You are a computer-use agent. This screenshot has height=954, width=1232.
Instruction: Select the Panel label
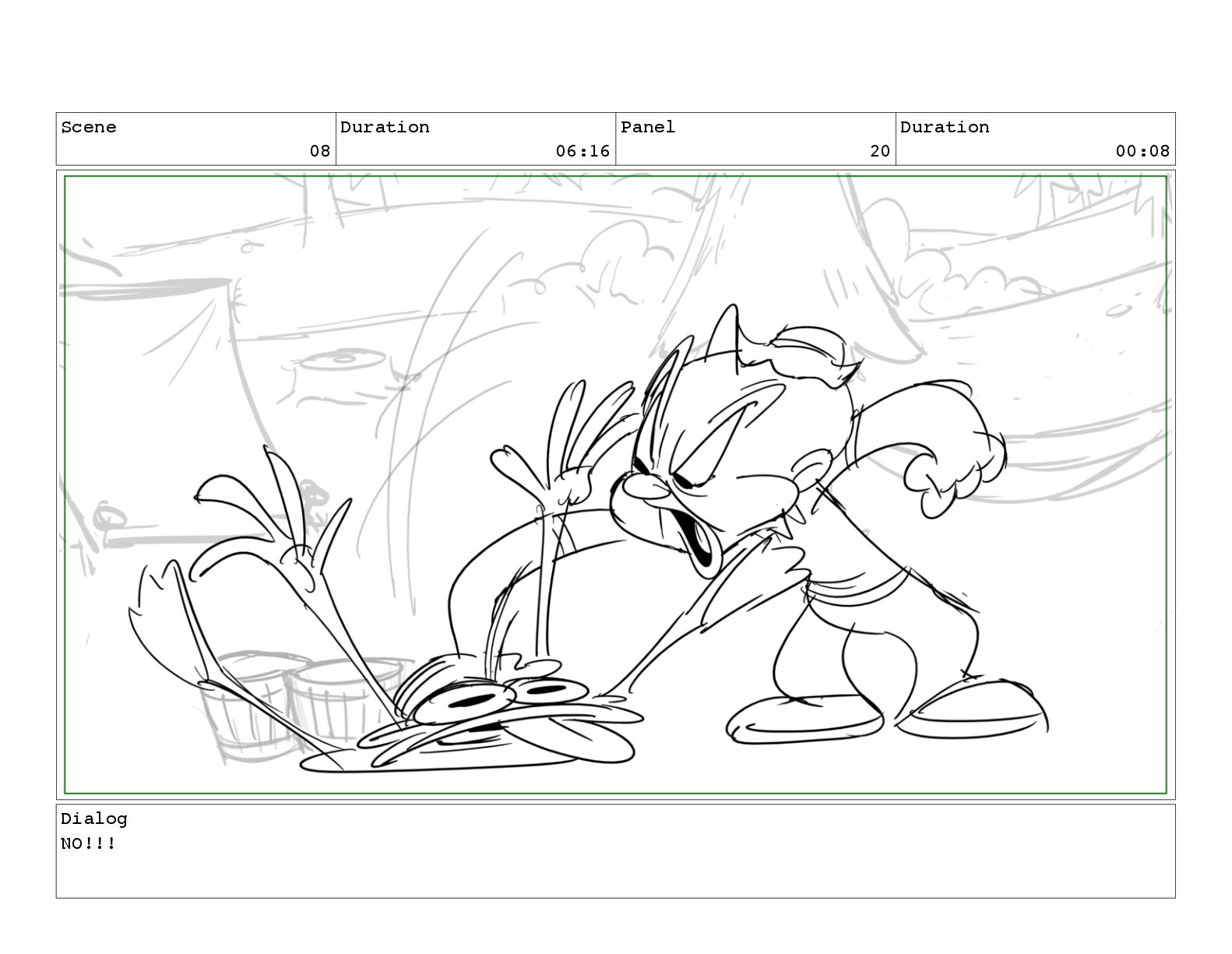[x=647, y=127]
